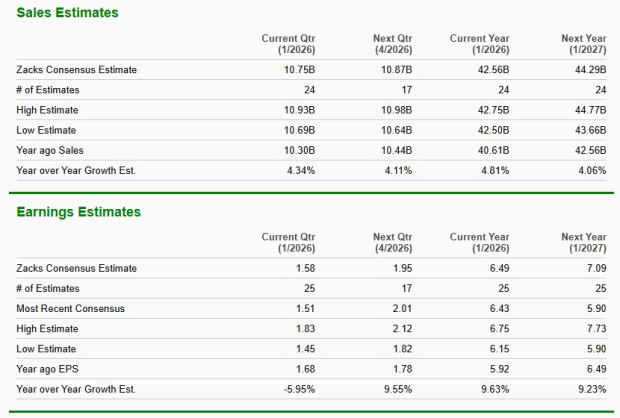The image size is (620, 418).
Task: Click the Earnings Estimates heading
Action: [x=78, y=212]
